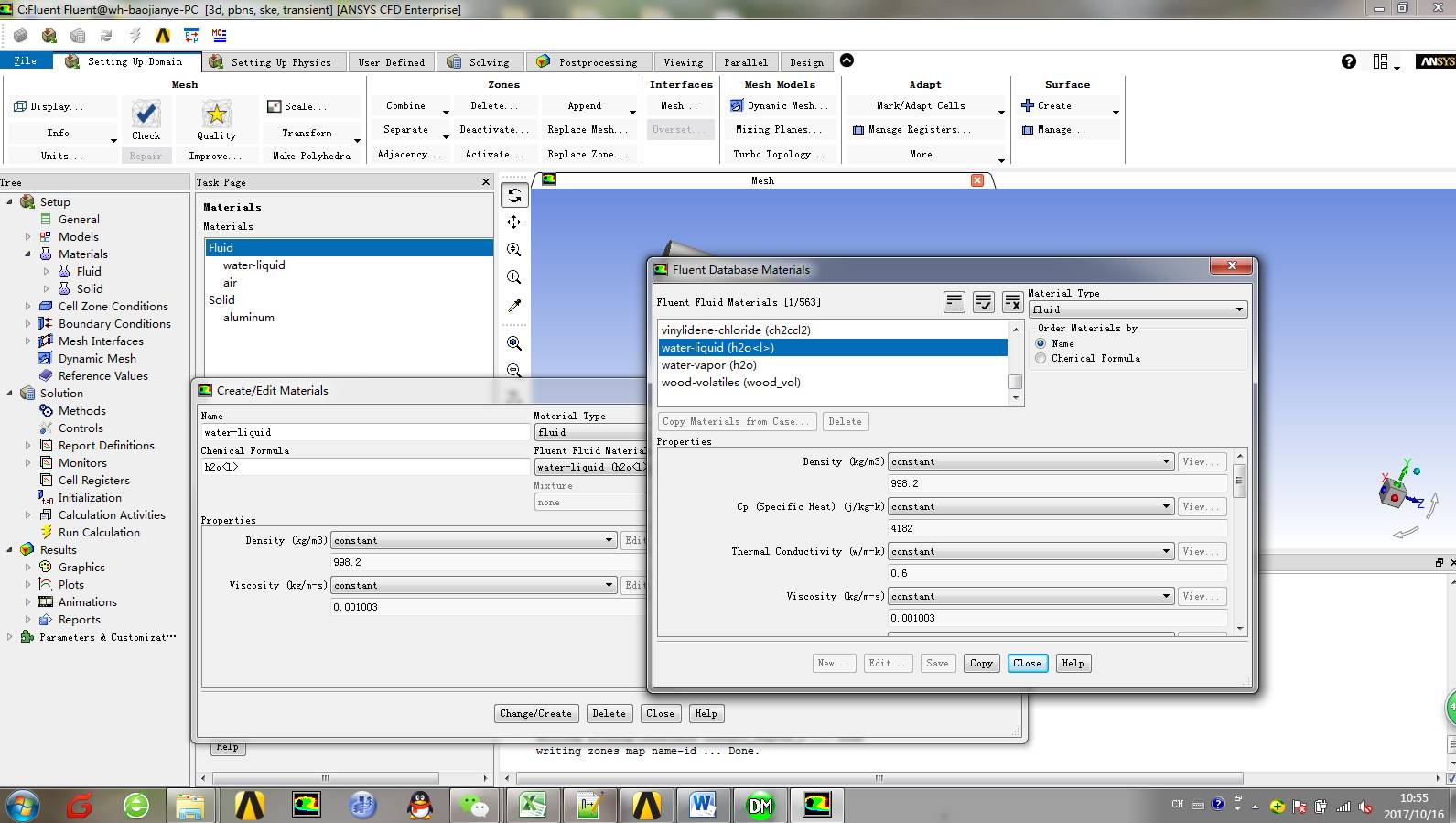Open DesignModeler DM taskbar icon
This screenshot has width=1456, height=823.
pyautogui.click(x=760, y=806)
